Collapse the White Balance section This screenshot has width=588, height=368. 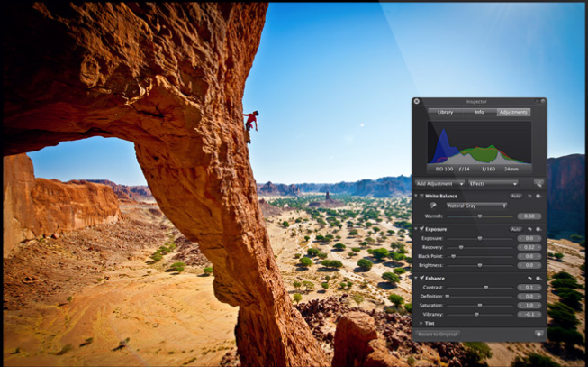coord(416,196)
